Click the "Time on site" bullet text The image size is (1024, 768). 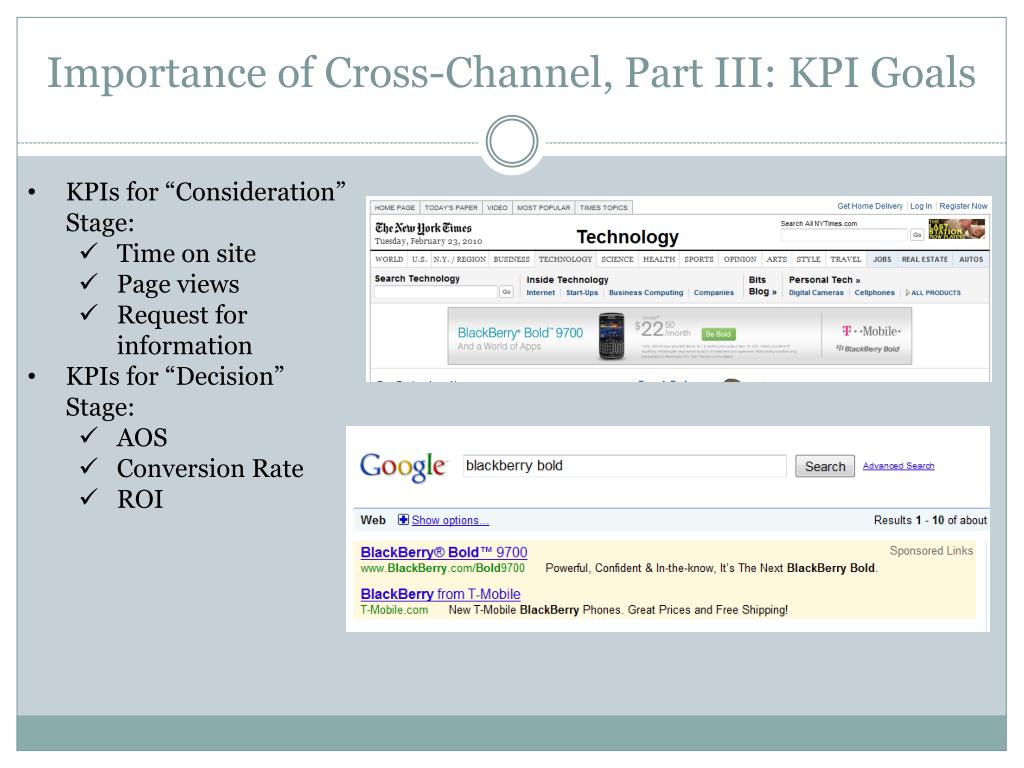[186, 253]
